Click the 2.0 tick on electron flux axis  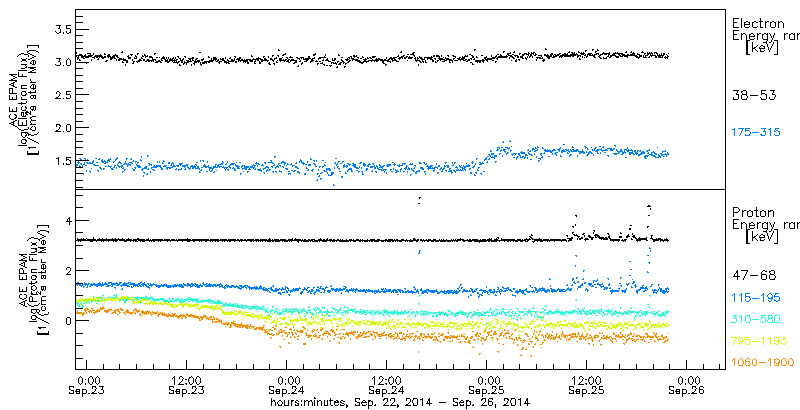[63, 127]
